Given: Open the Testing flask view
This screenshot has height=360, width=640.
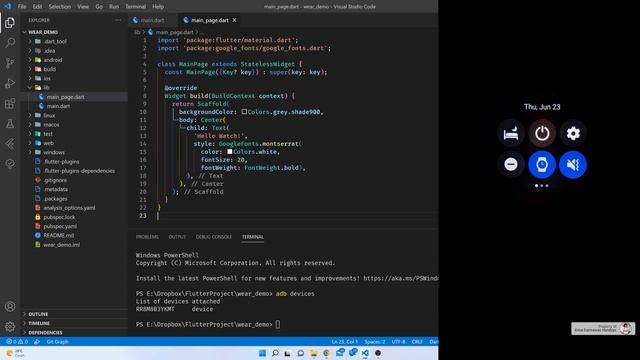Looking at the screenshot, I should click(x=10, y=123).
